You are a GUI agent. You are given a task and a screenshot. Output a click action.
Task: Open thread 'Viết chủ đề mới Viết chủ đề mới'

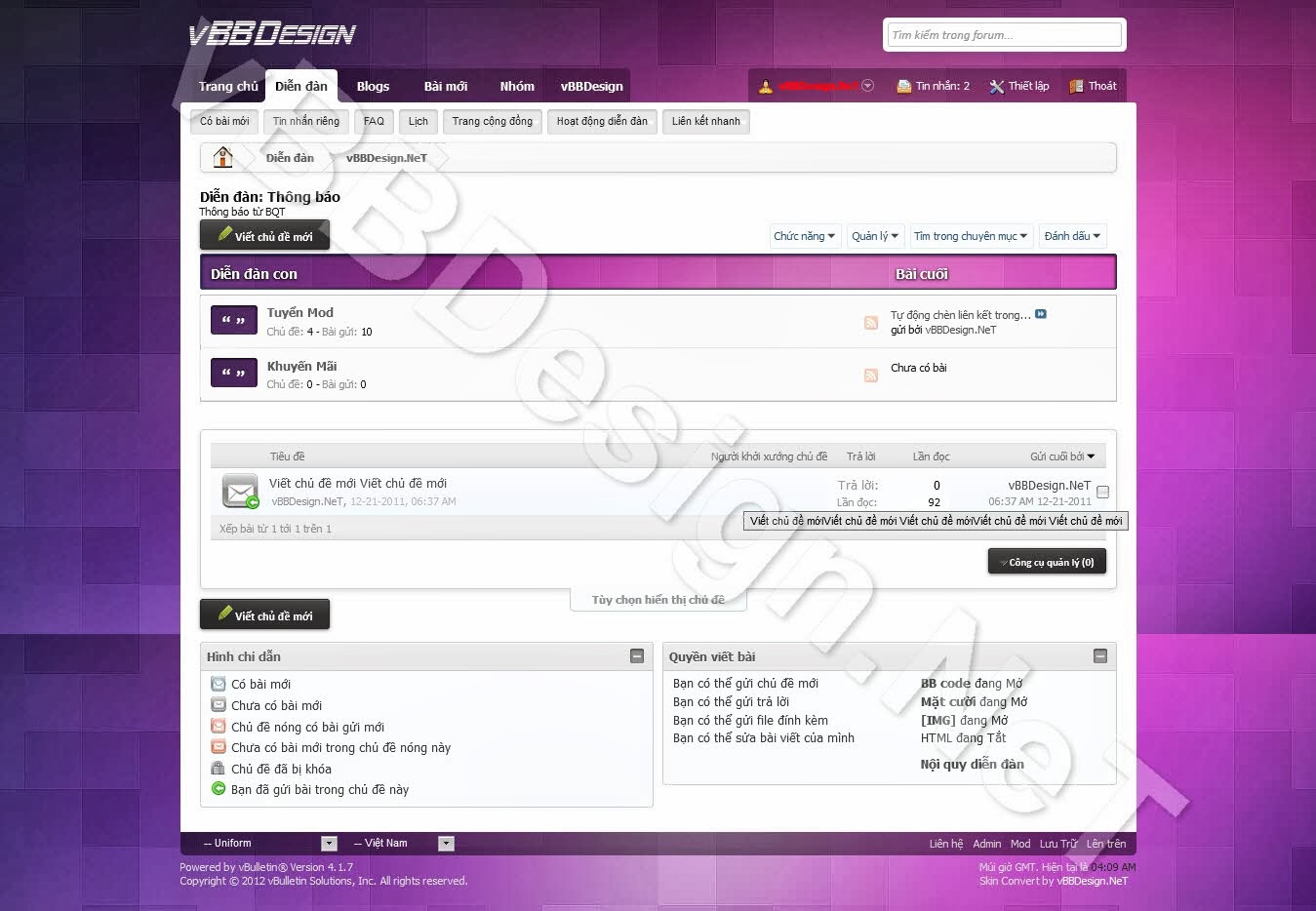pyautogui.click(x=358, y=483)
